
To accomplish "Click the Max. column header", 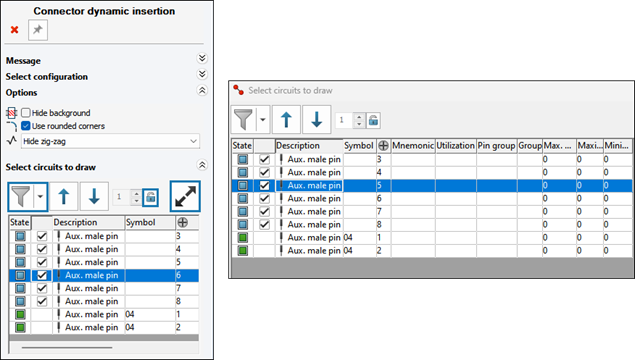I will (560, 145).
